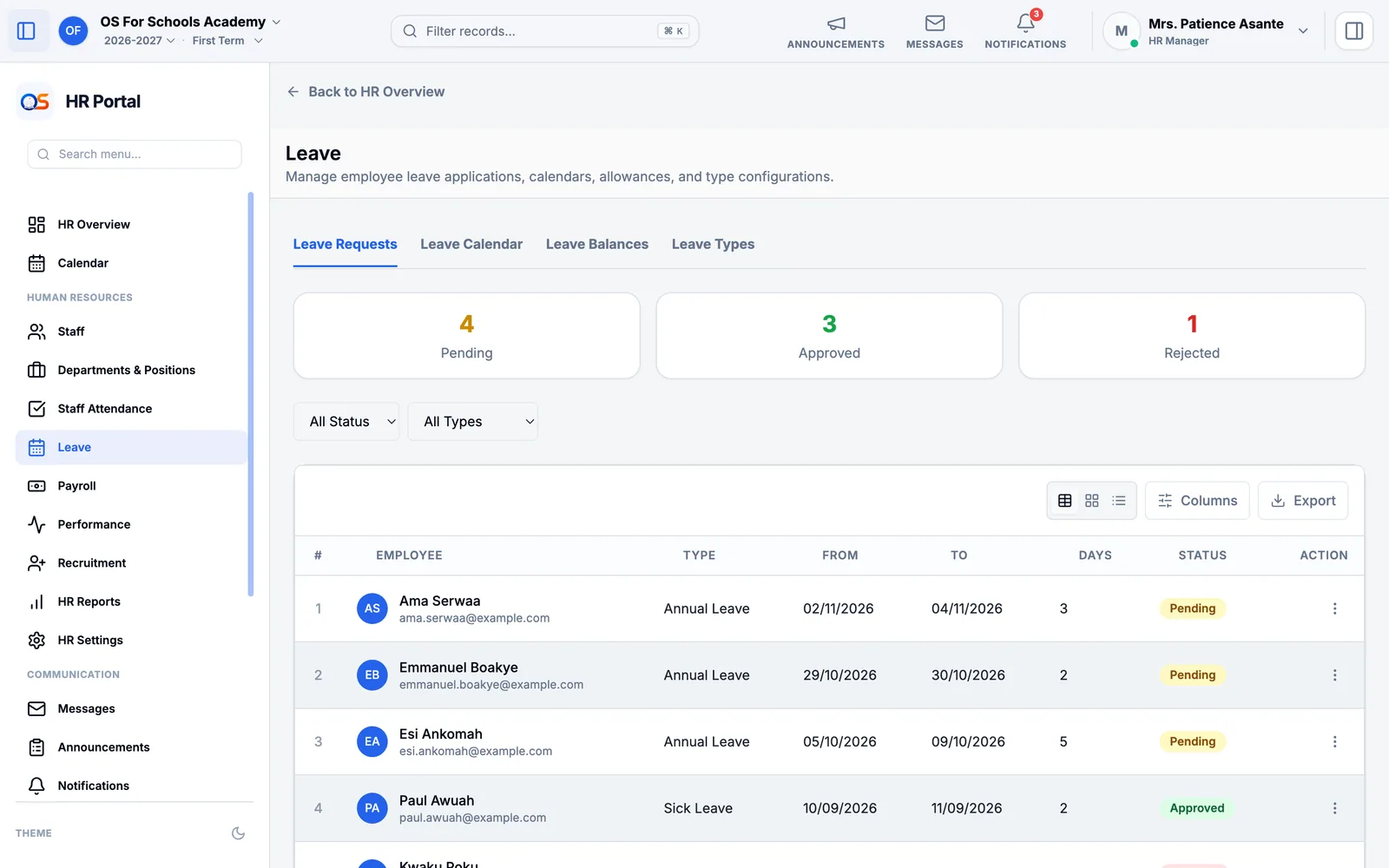The height and width of the screenshot is (868, 1389).
Task: Click Ama Serwaa's Pending status badge
Action: (x=1192, y=608)
